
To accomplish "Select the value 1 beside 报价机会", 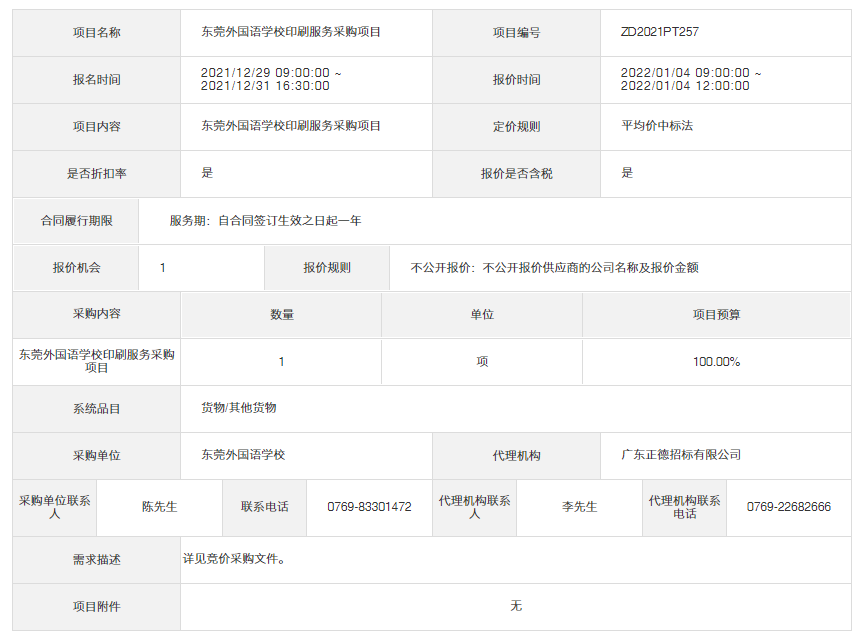I will [162, 268].
